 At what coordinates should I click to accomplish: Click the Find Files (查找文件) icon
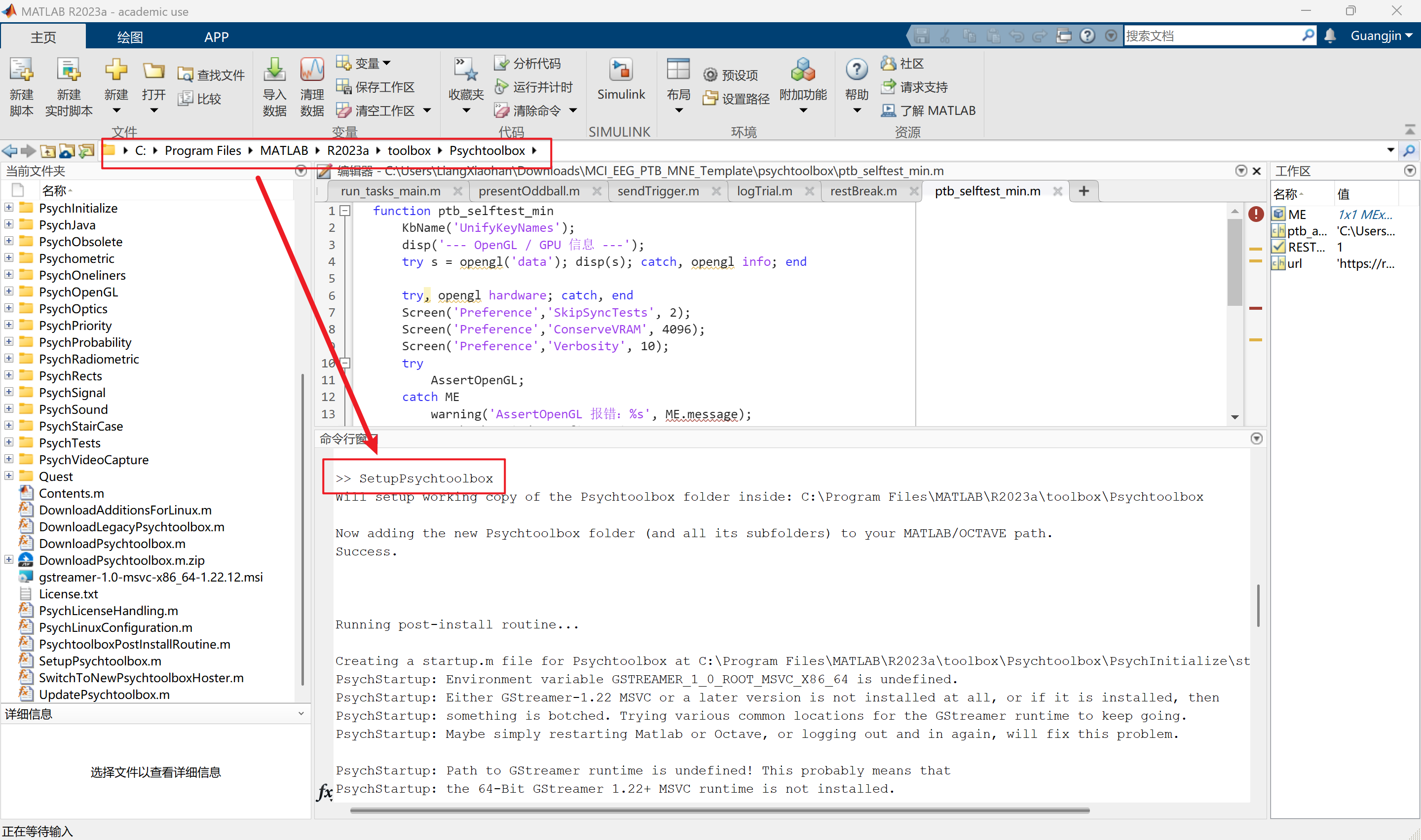pyautogui.click(x=185, y=74)
